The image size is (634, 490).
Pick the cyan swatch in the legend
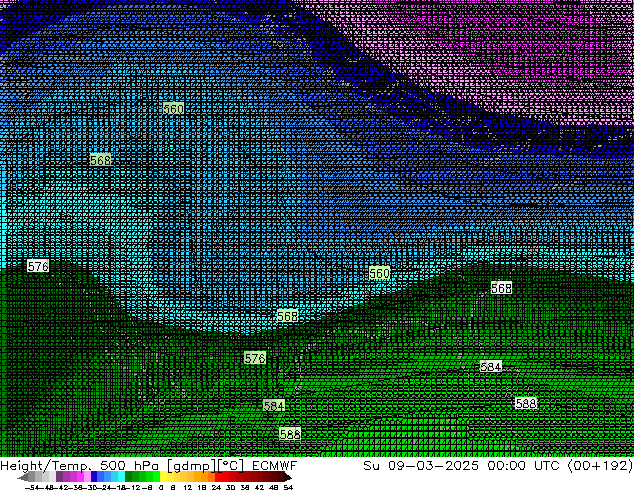click(x=122, y=477)
